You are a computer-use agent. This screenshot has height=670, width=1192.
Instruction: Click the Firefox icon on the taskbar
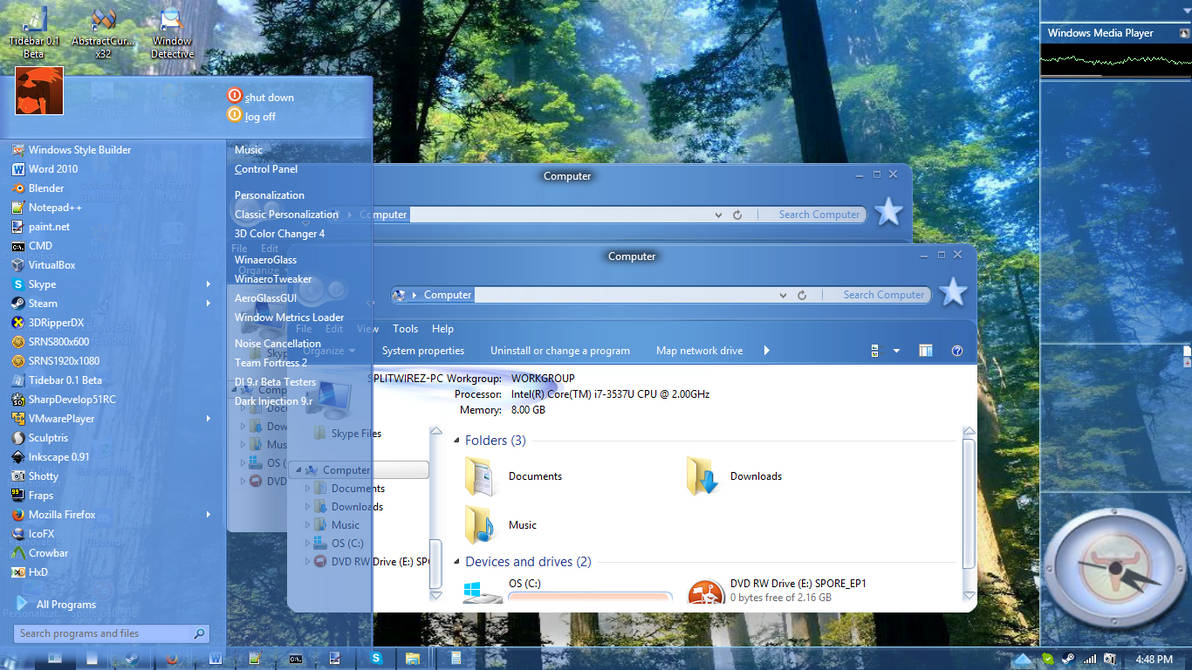[x=171, y=659]
